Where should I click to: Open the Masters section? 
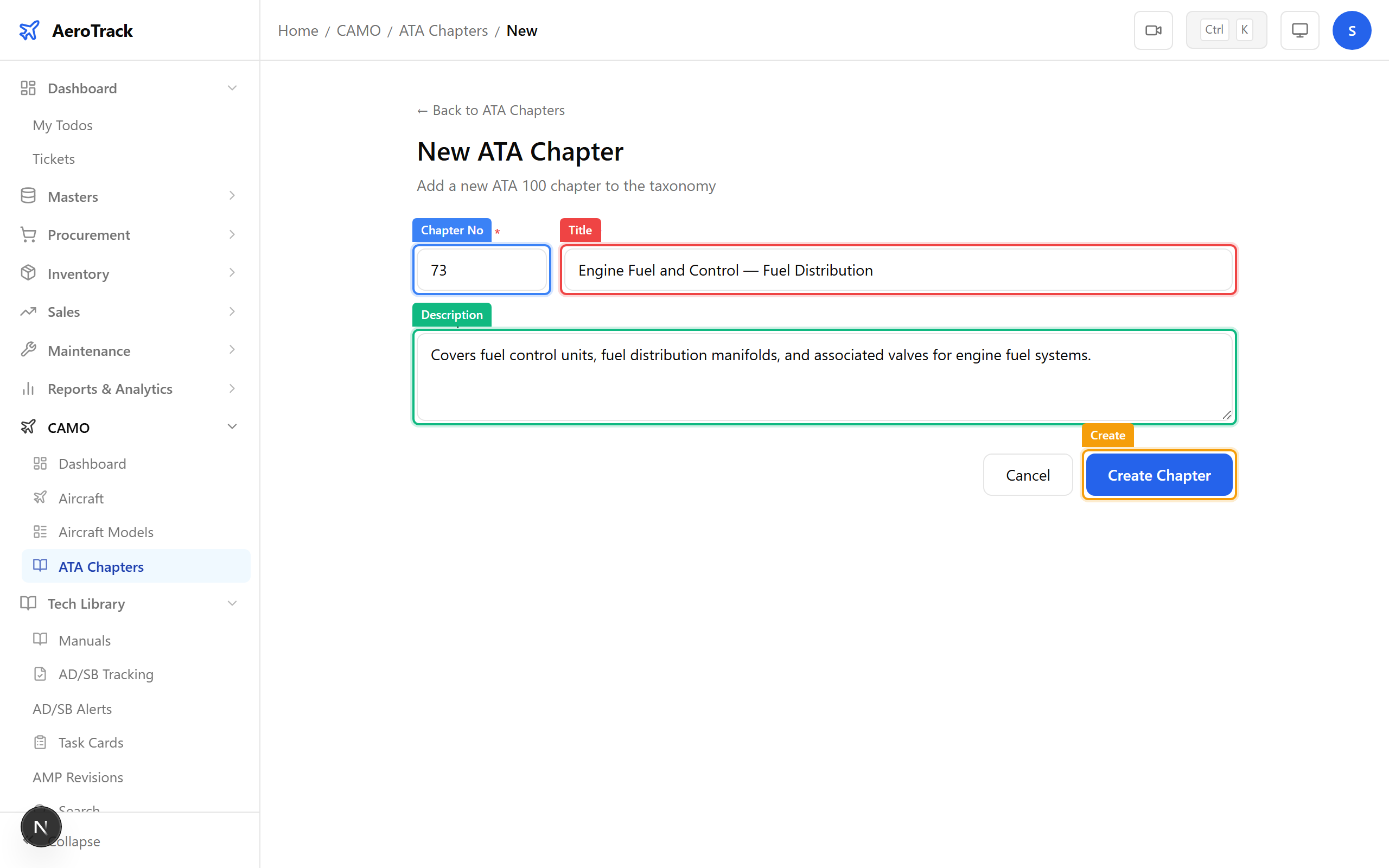pyautogui.click(x=72, y=196)
